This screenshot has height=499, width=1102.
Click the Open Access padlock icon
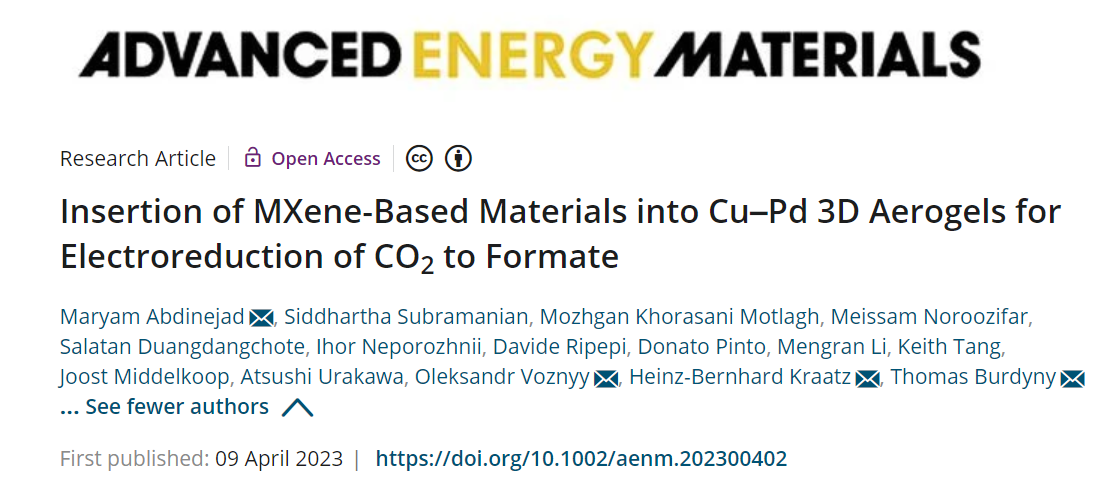coord(252,158)
